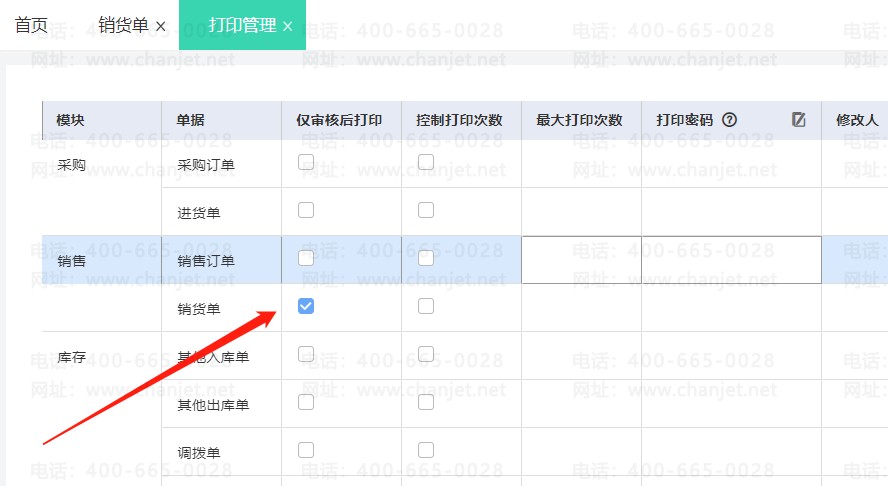888x486 pixels.
Task: Check 仅审核后打印 for 进货单
Action: [x=306, y=210]
